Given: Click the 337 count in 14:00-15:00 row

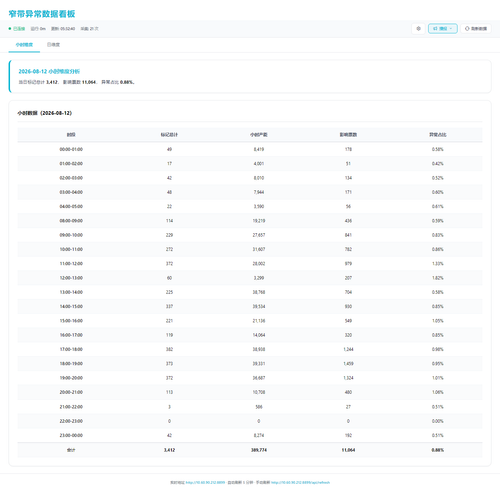Looking at the screenshot, I should 169,307.
